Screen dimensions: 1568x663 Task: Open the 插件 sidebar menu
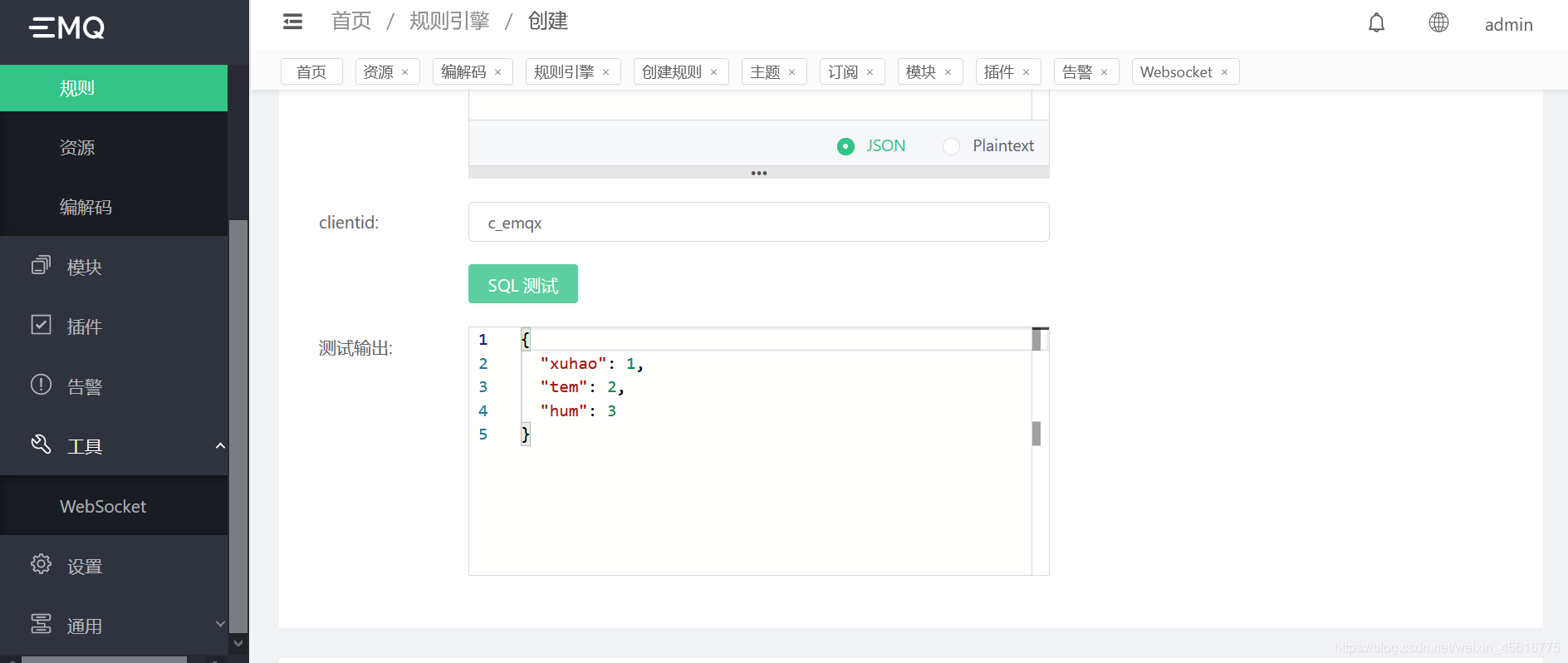(114, 327)
